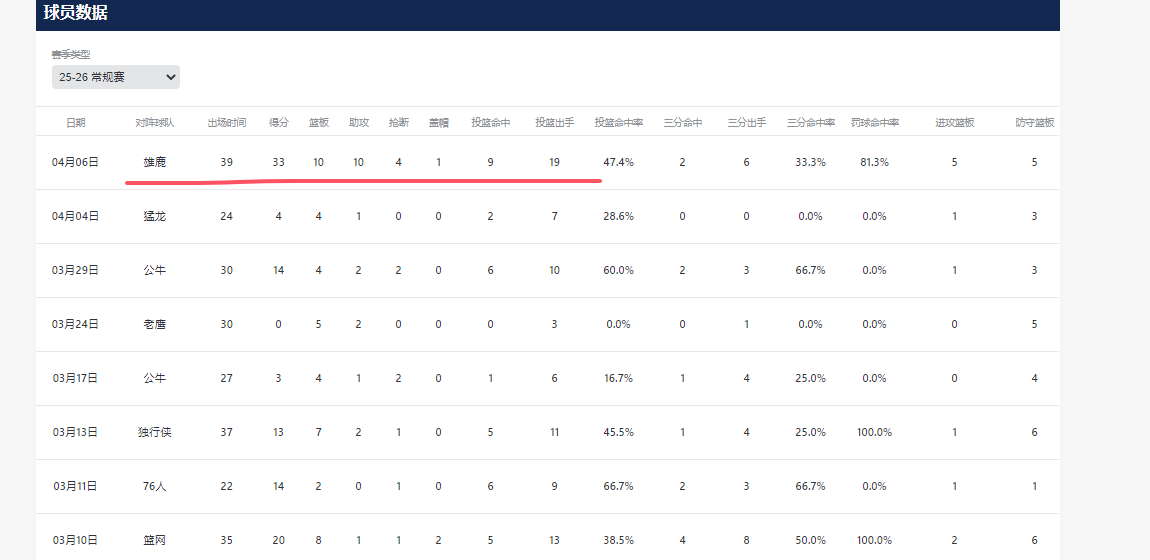Open the 25-26 常规赛 season type dropdown
Screen dimensions: 1150x560
coord(116,77)
